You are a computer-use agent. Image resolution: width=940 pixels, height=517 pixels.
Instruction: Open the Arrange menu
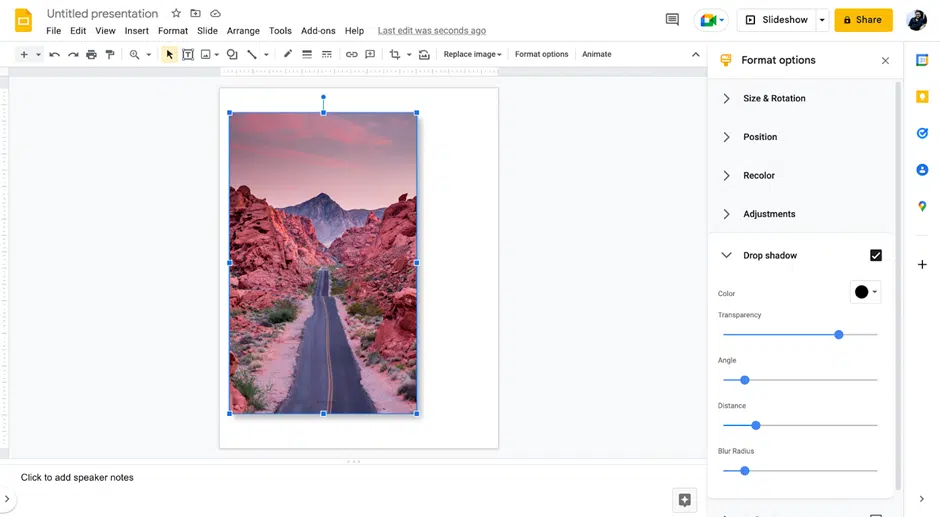tap(243, 31)
